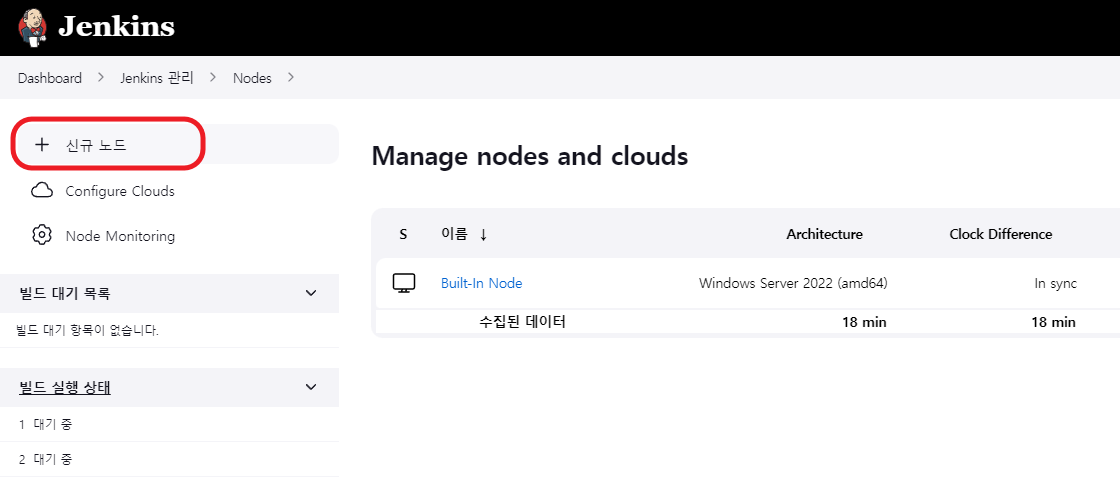Click the sort arrow next to 이름
Viewport: 1120px width, 504px height.
click(x=484, y=234)
